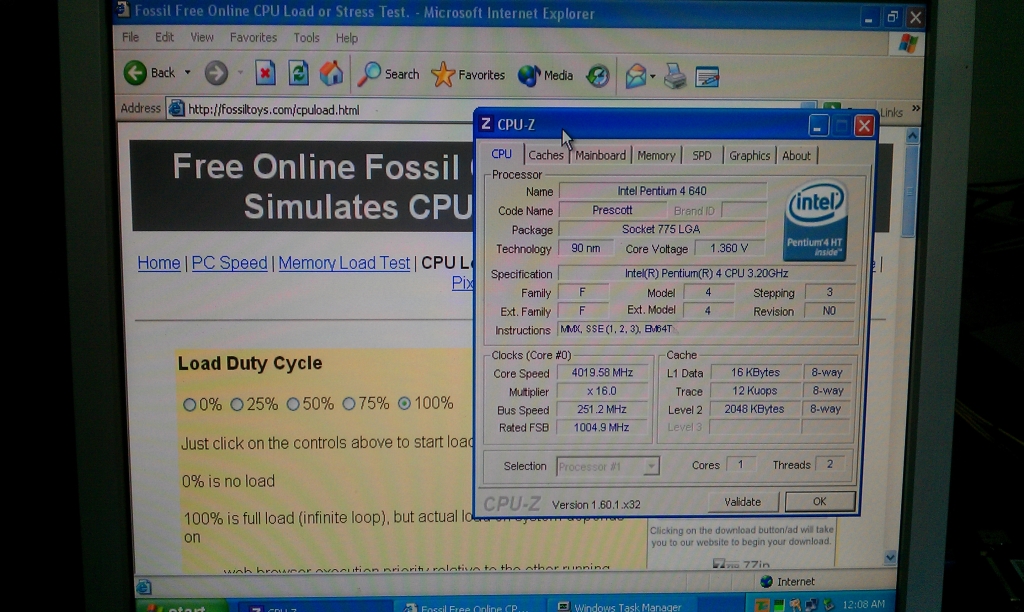Screen dimensions: 1024x612
Task: Click the red Stop loading icon
Action: pos(264,73)
